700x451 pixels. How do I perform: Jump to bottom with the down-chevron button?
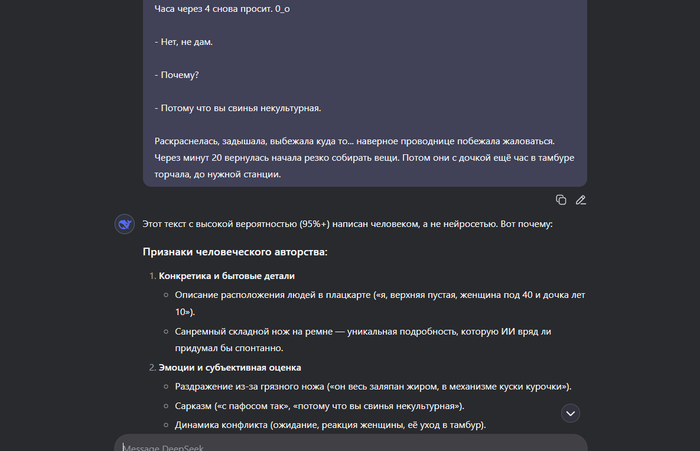(x=570, y=413)
